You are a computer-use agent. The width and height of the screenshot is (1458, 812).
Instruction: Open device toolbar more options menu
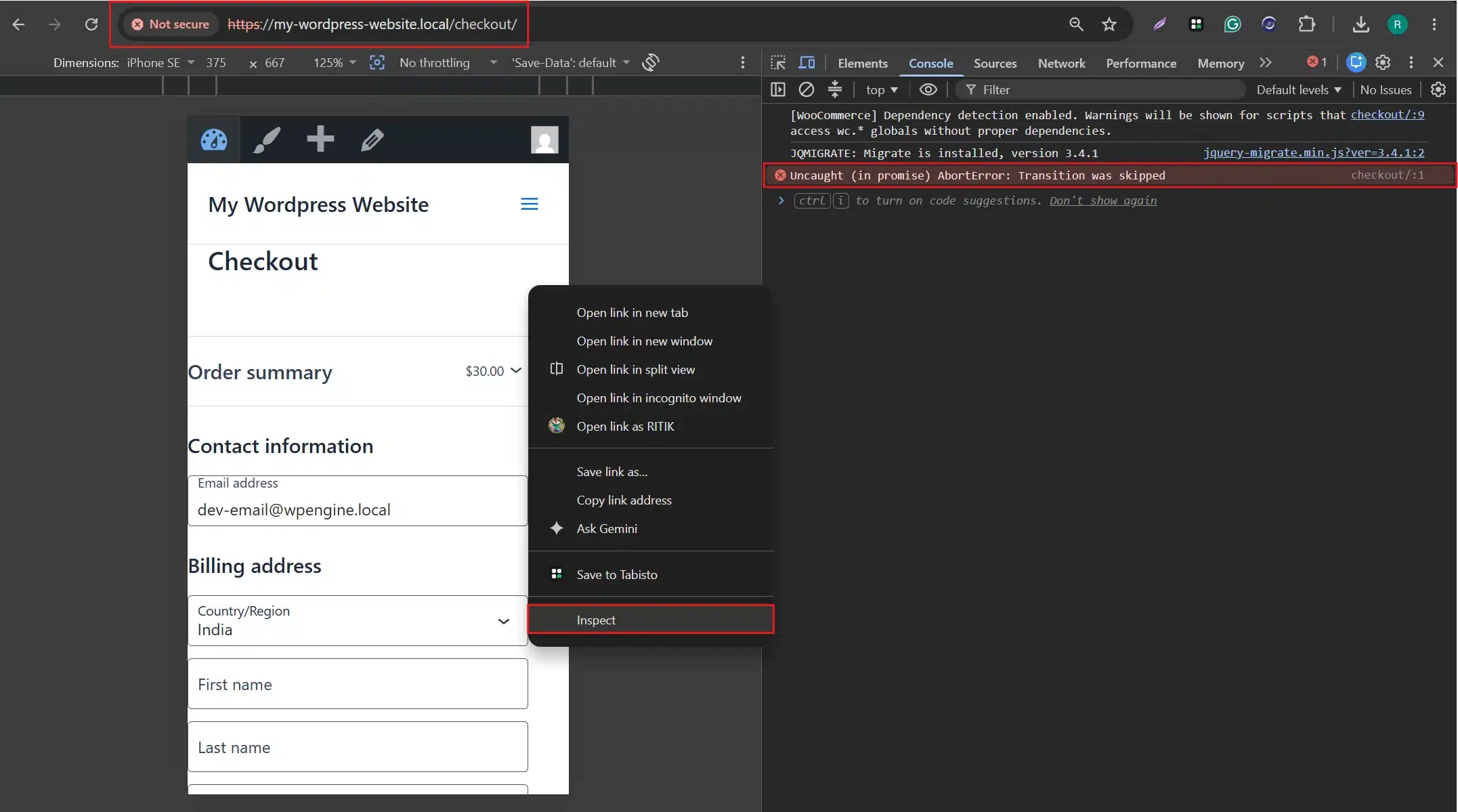pos(743,62)
